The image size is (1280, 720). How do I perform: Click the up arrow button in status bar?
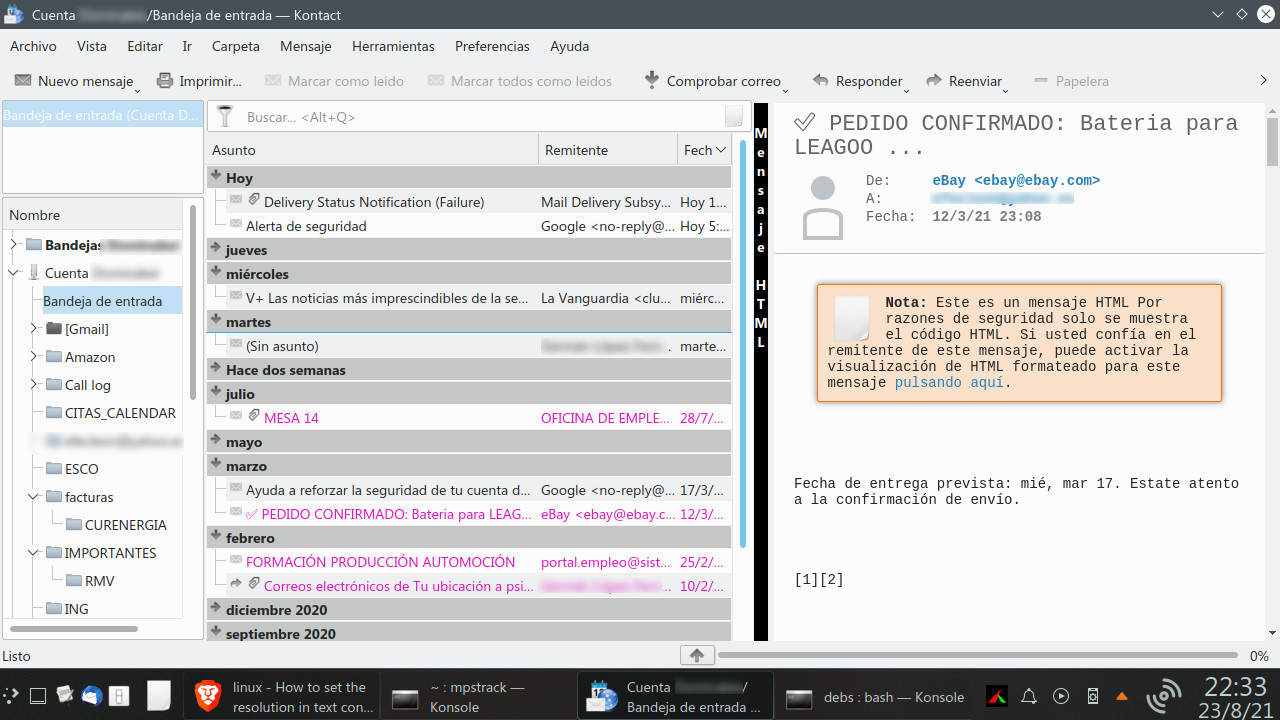click(697, 655)
